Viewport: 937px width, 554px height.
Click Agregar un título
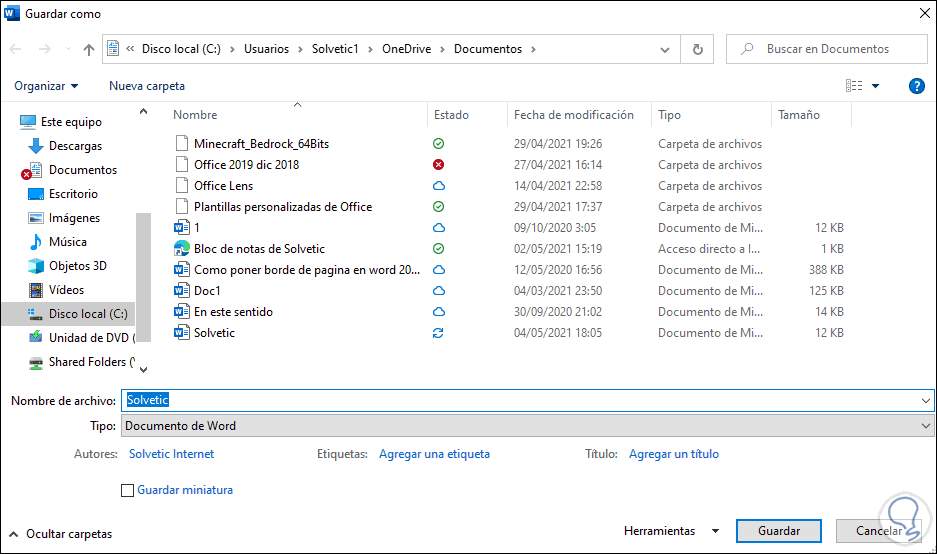click(674, 454)
